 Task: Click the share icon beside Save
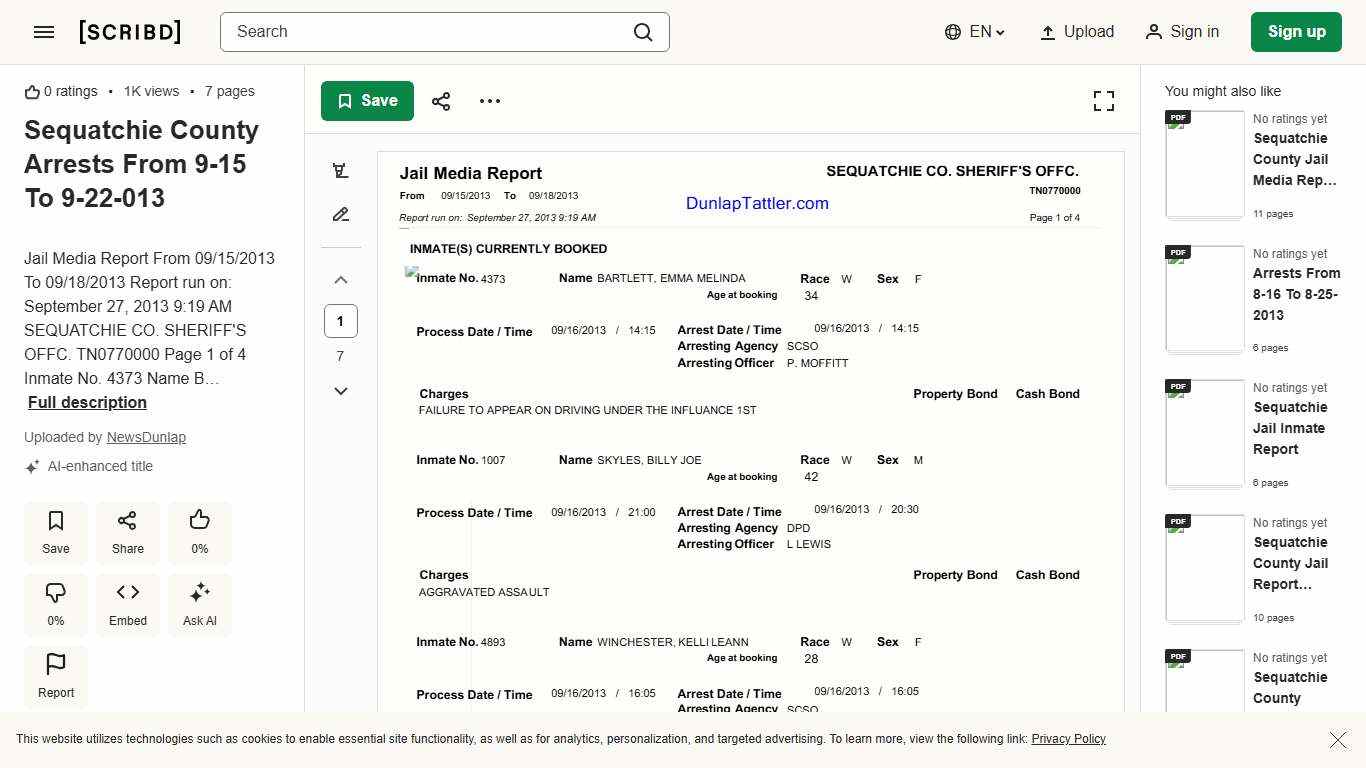coord(441,101)
